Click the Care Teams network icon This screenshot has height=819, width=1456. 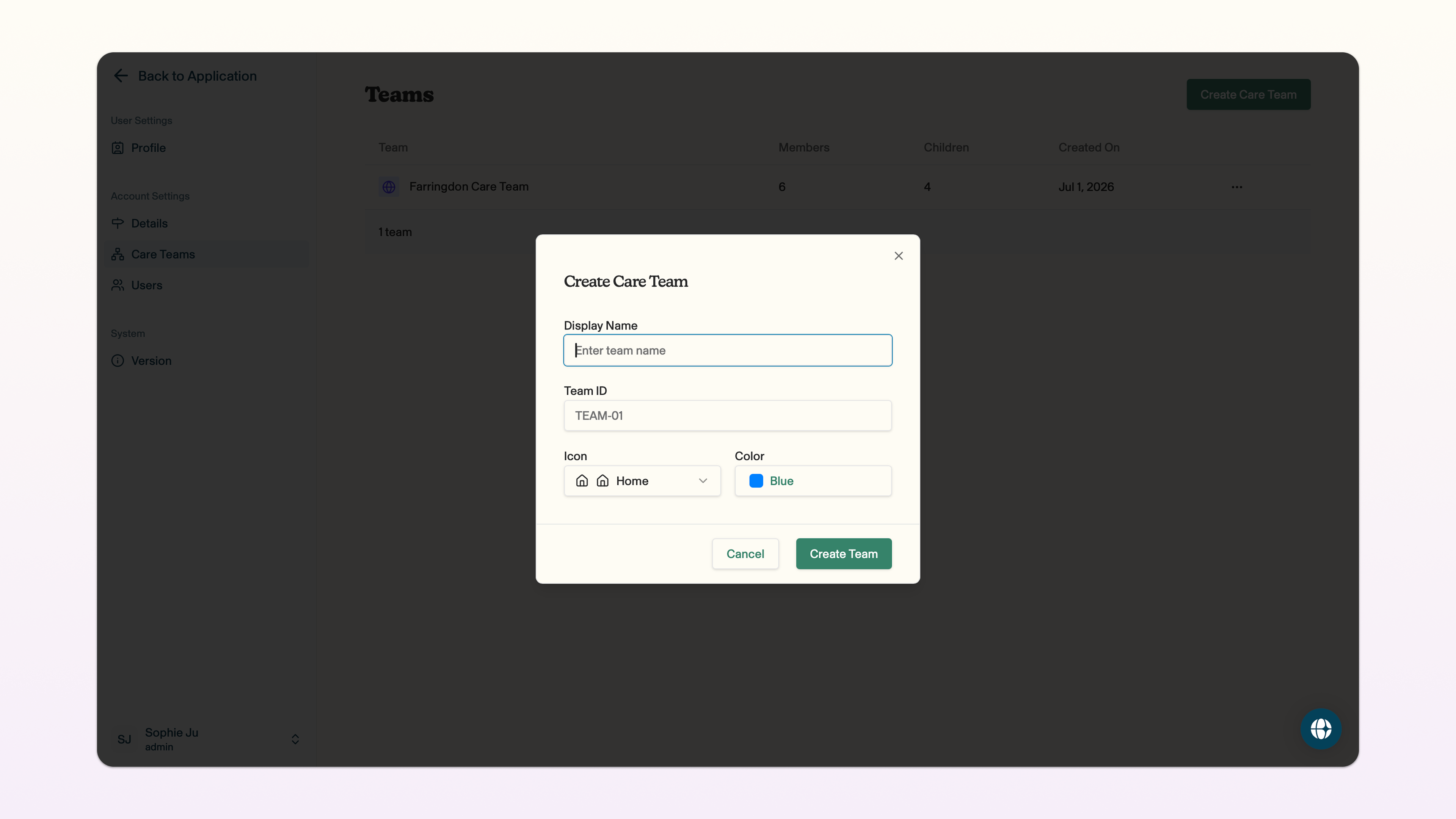pos(118,254)
